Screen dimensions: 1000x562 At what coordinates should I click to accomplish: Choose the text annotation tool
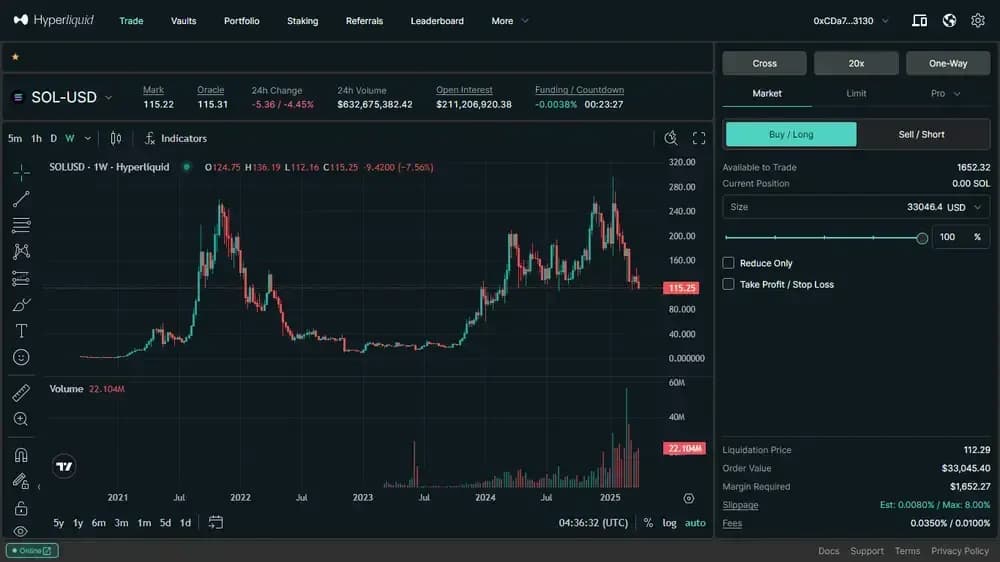pos(21,331)
